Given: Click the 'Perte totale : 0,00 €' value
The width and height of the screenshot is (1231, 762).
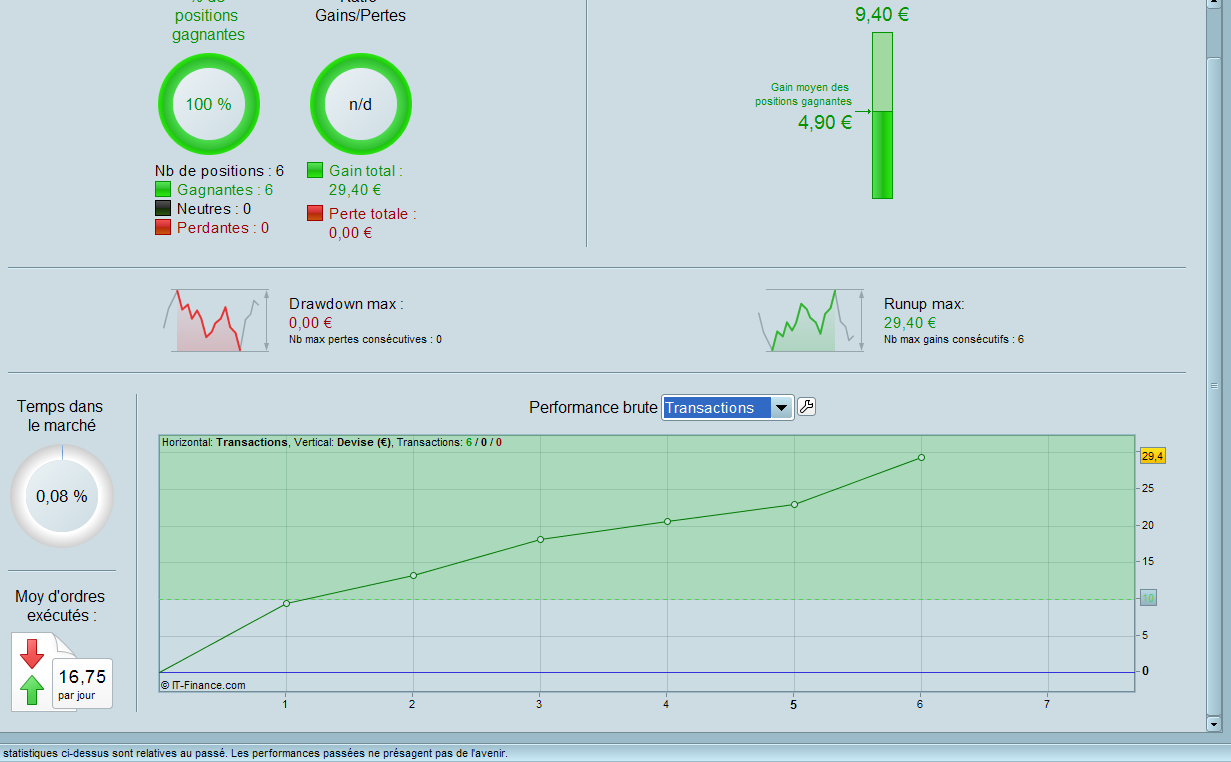Looking at the screenshot, I should (x=350, y=233).
